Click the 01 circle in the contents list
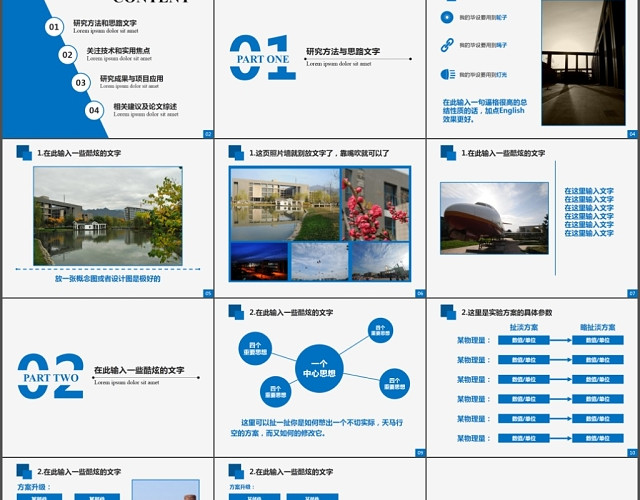Image resolution: width=640 pixels, height=500 pixels. (x=54, y=27)
